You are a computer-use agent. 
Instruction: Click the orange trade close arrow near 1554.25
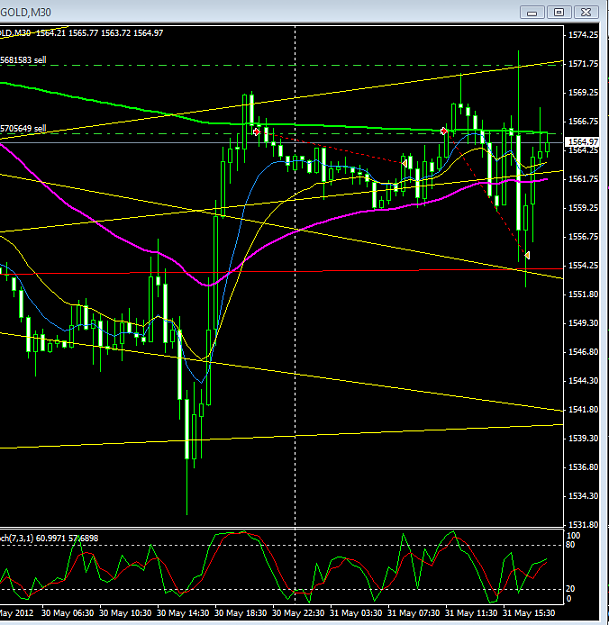point(527,255)
